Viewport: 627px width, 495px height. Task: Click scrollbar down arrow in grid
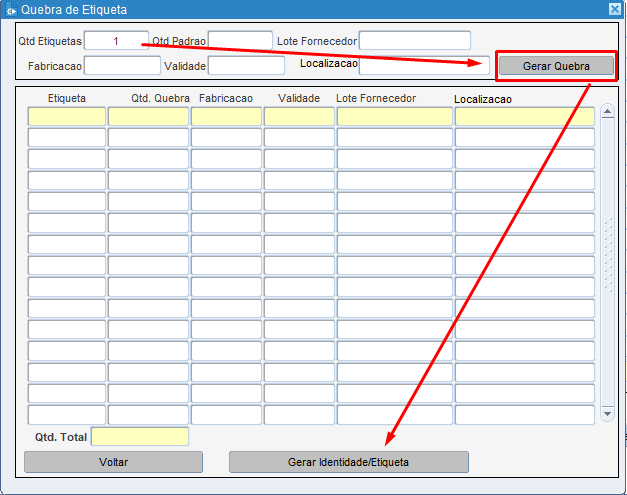click(x=606, y=413)
